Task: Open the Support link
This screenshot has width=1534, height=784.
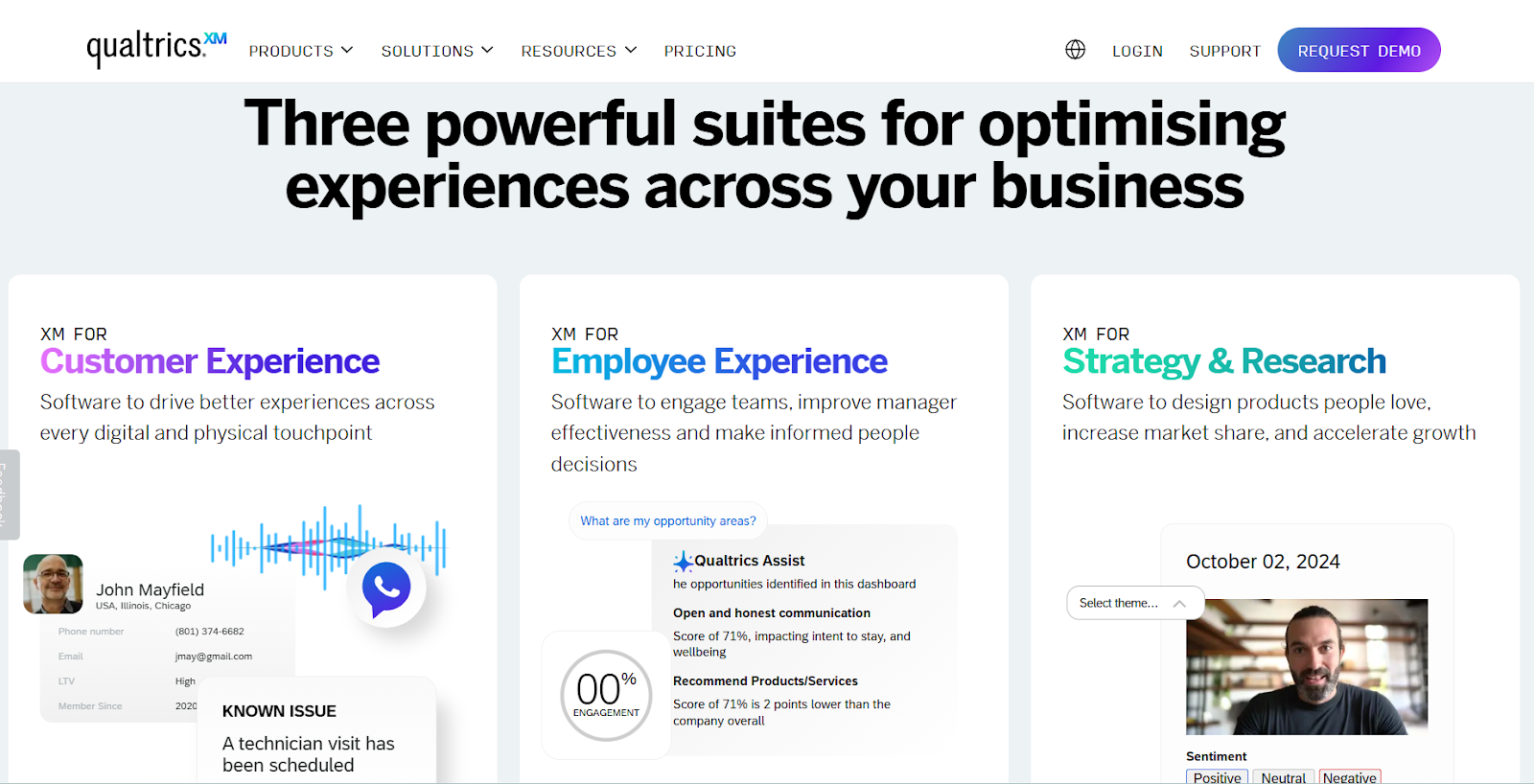Action: [x=1224, y=51]
